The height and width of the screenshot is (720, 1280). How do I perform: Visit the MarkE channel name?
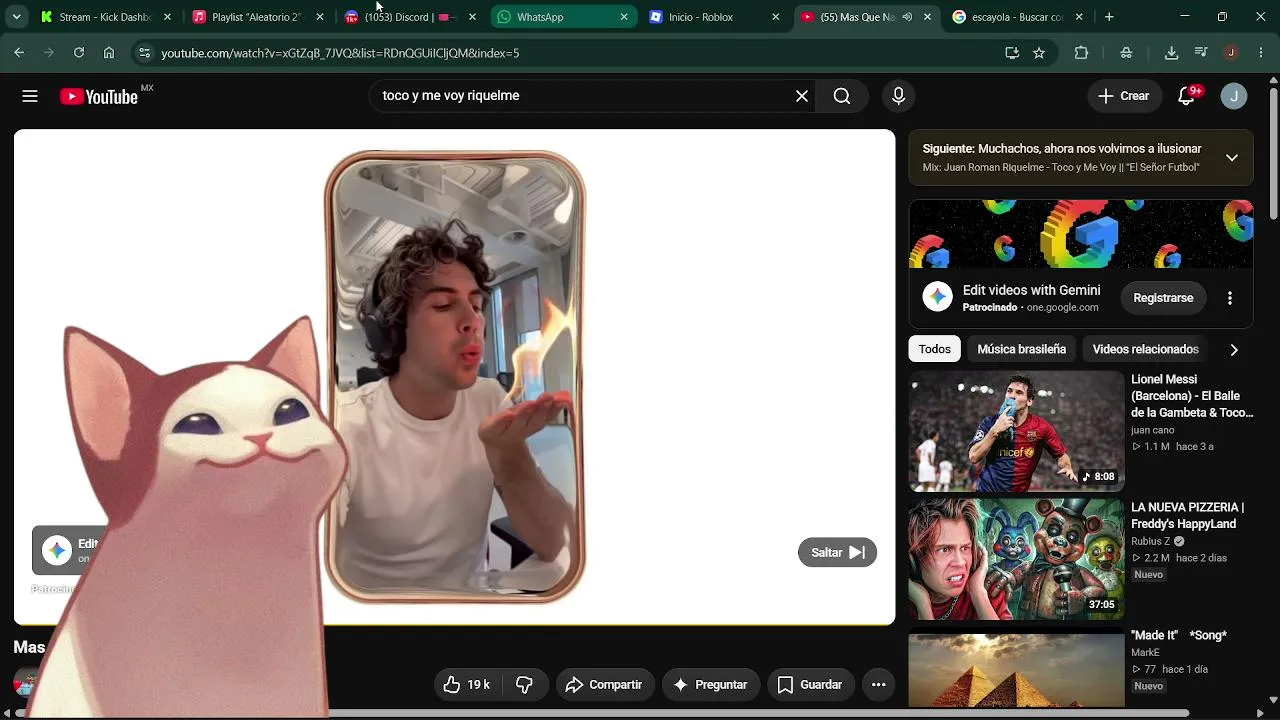point(1145,653)
